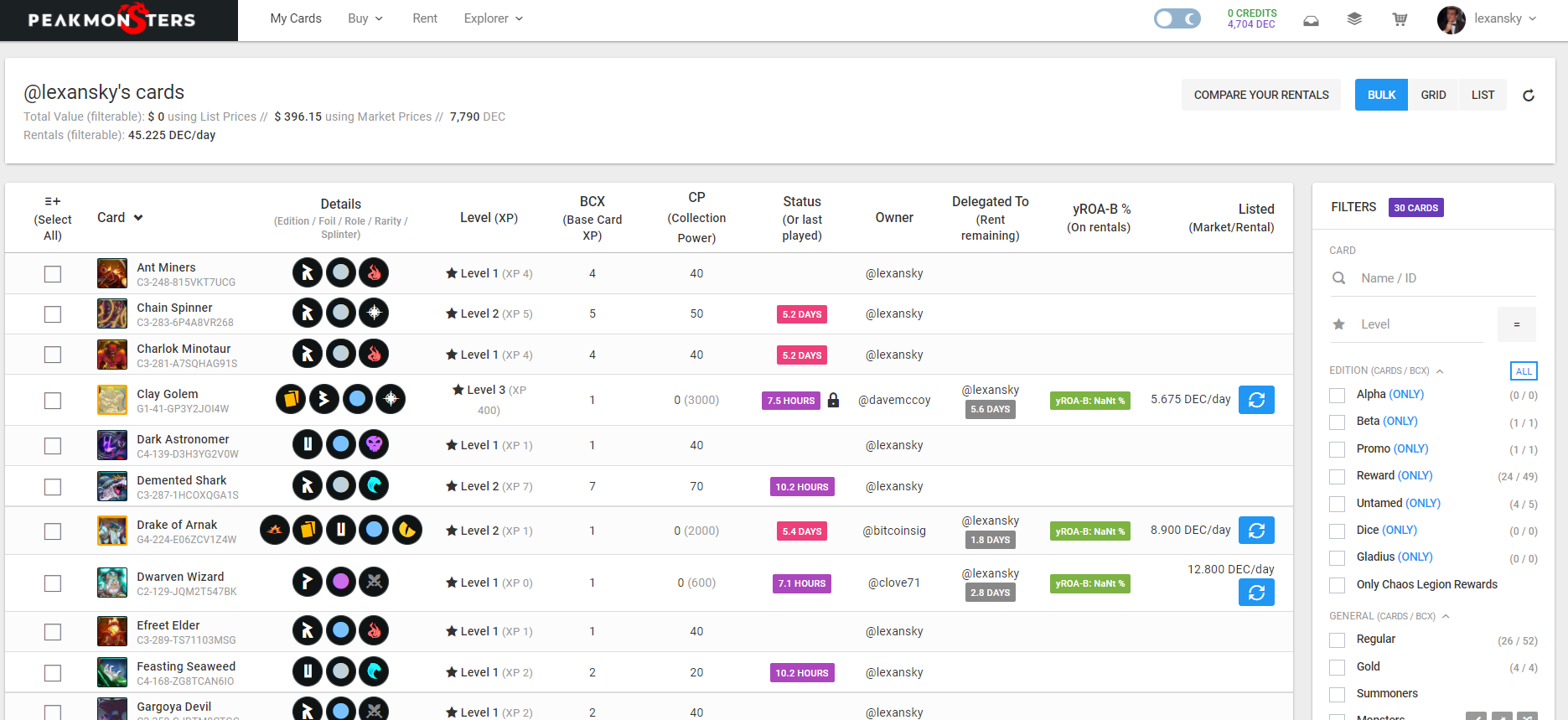Click the lexansky profile avatar
The width and height of the screenshot is (1568, 720).
click(x=1451, y=19)
